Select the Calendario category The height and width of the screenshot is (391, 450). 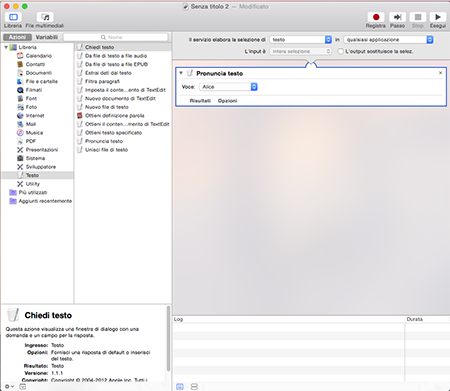click(39, 56)
